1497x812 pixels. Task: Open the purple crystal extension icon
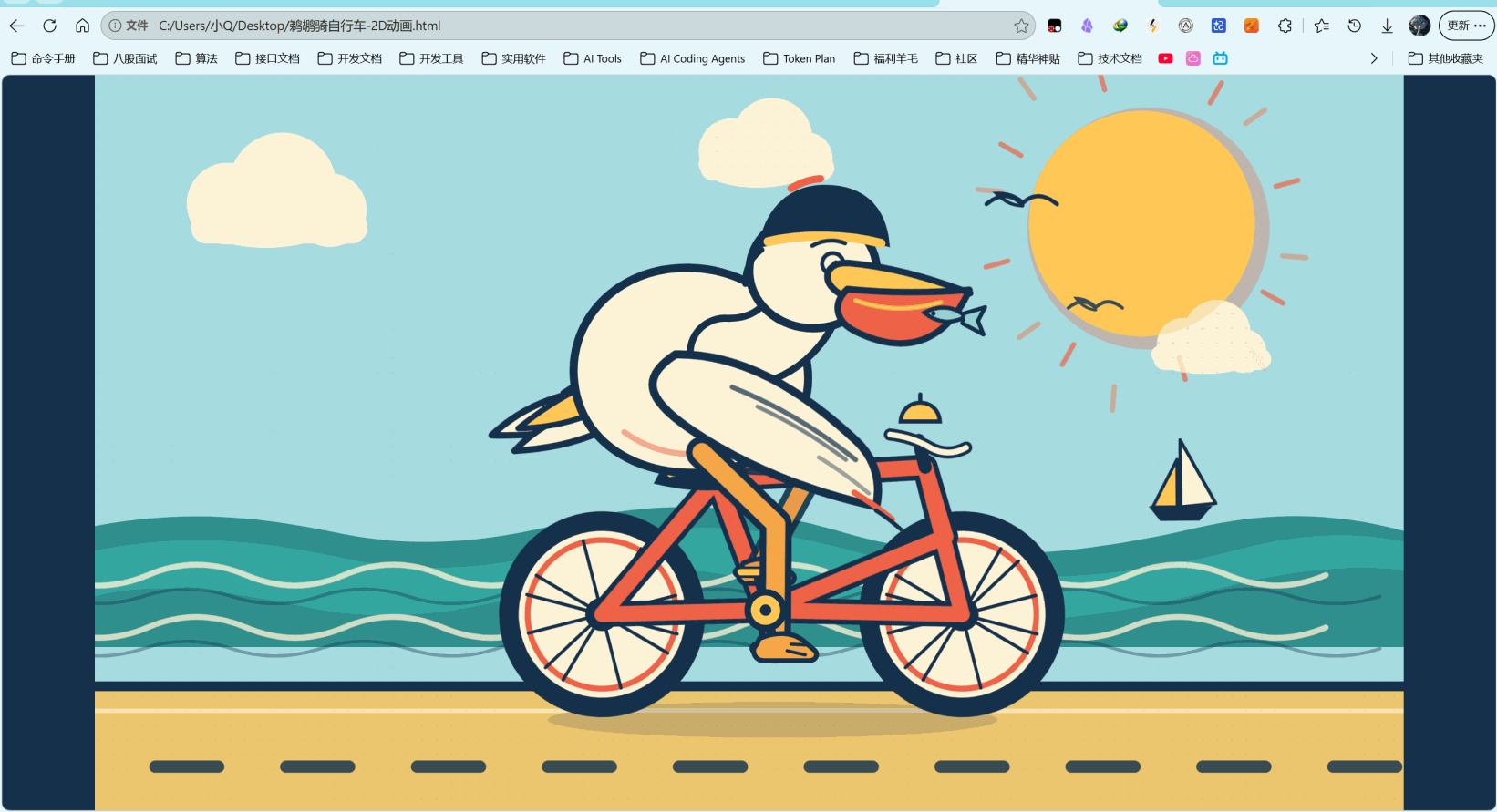[1087, 26]
